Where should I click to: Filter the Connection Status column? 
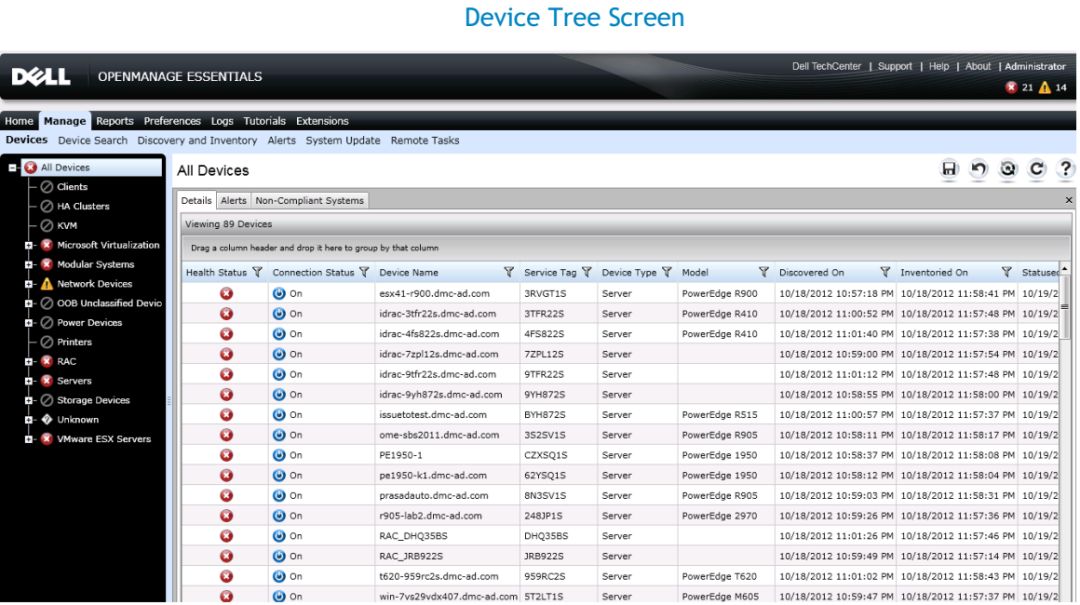click(x=364, y=272)
